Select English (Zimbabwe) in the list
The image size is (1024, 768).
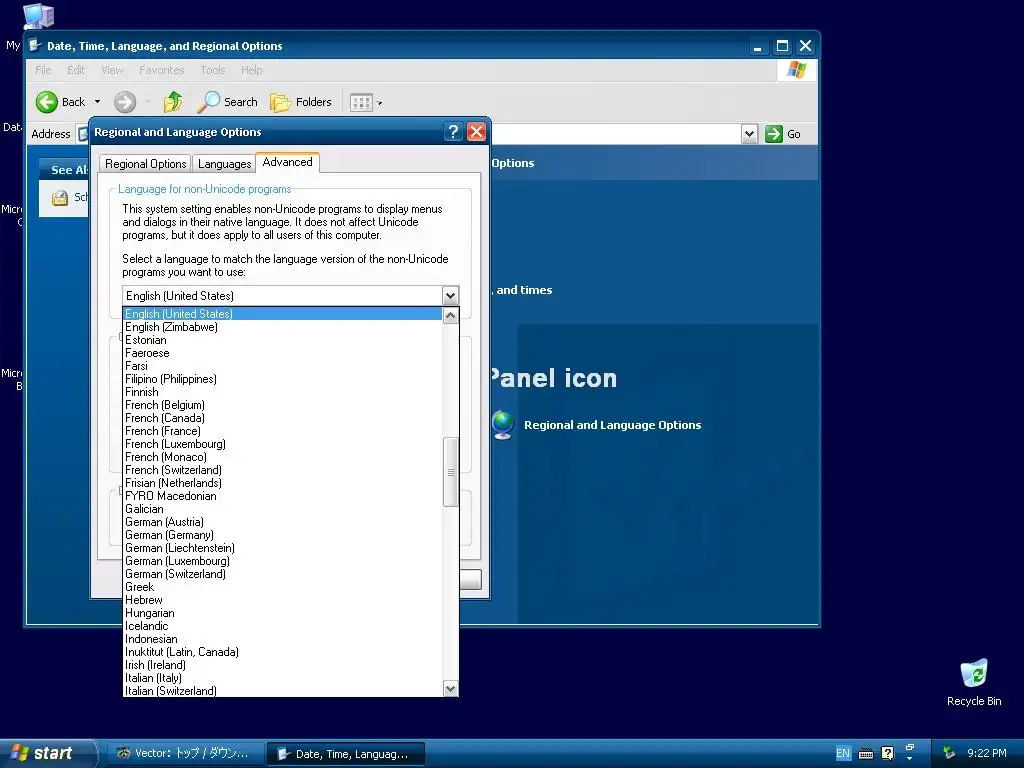coord(283,327)
